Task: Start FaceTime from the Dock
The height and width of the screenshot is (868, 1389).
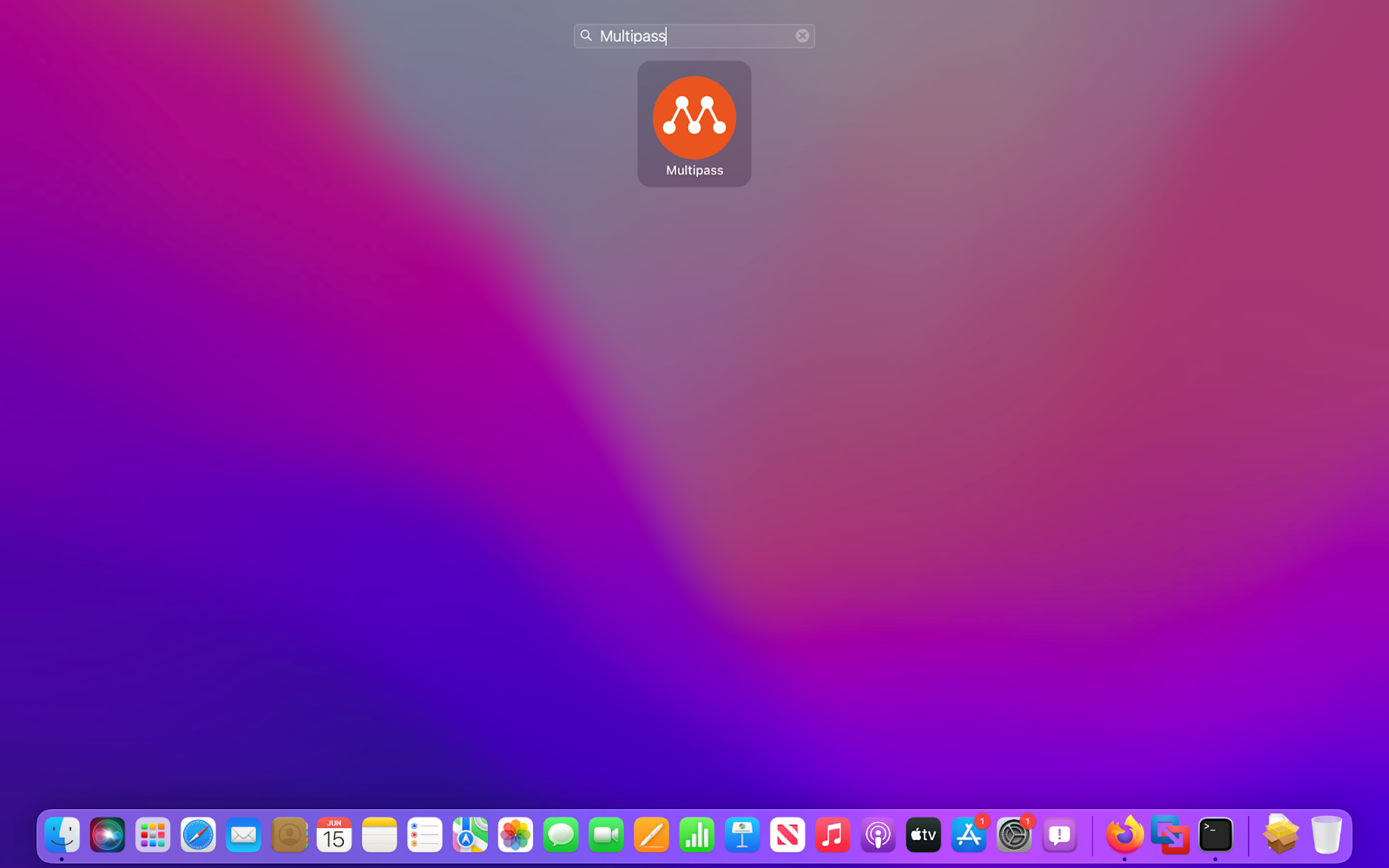Action: point(606,835)
